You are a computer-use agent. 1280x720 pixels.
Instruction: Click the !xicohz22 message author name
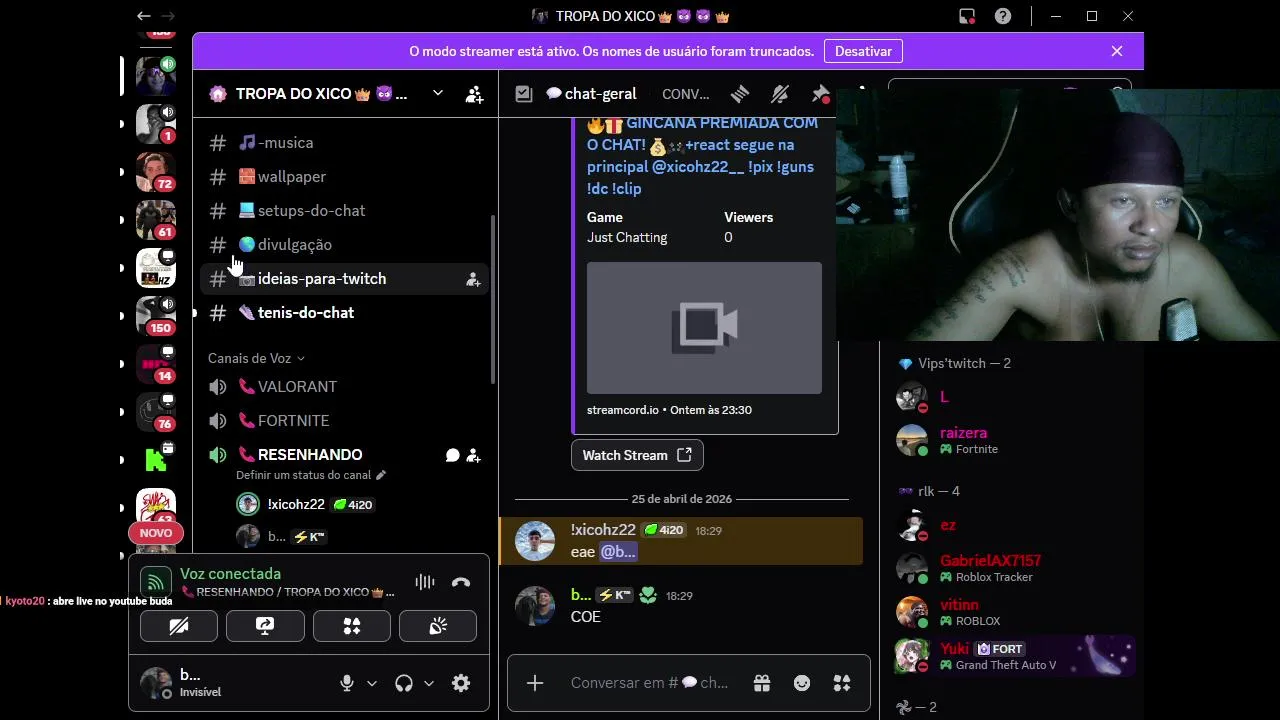point(603,530)
